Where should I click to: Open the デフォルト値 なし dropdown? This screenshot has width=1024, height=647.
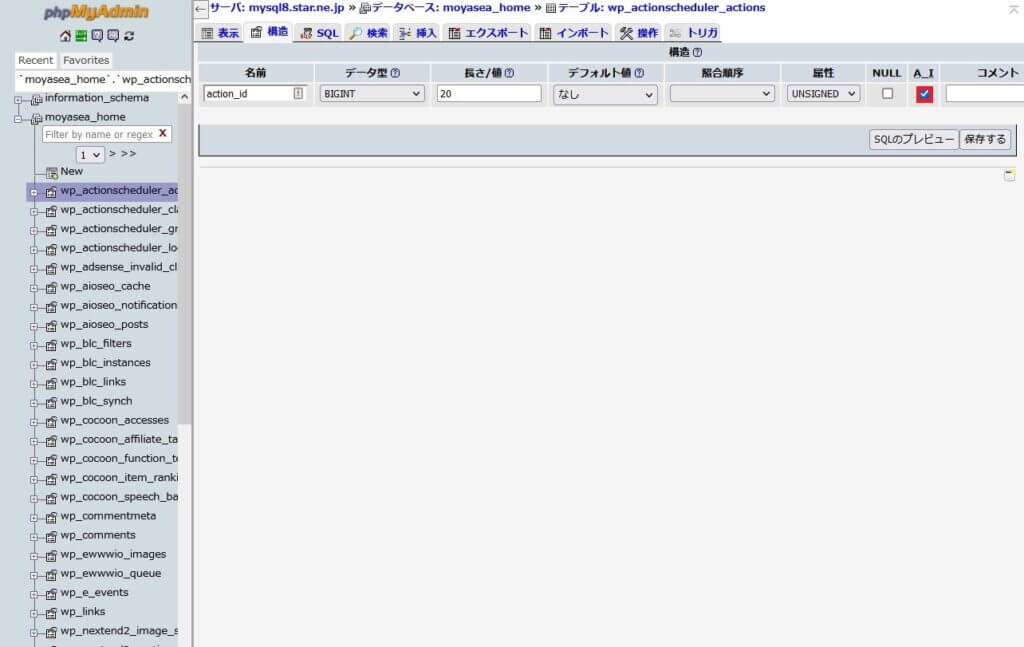pos(604,94)
